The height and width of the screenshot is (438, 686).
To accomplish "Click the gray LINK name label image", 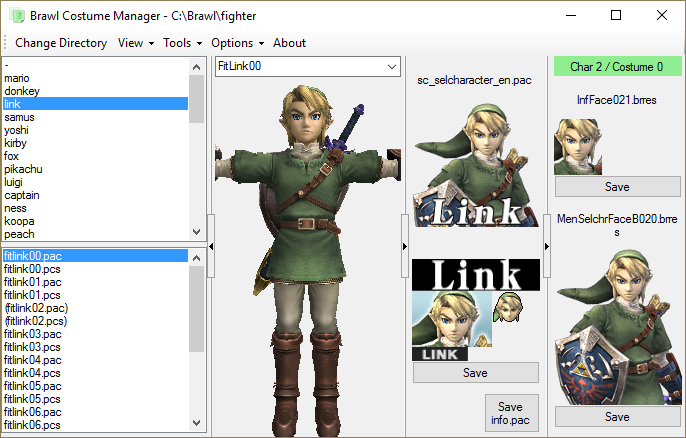I will pyautogui.click(x=440, y=354).
